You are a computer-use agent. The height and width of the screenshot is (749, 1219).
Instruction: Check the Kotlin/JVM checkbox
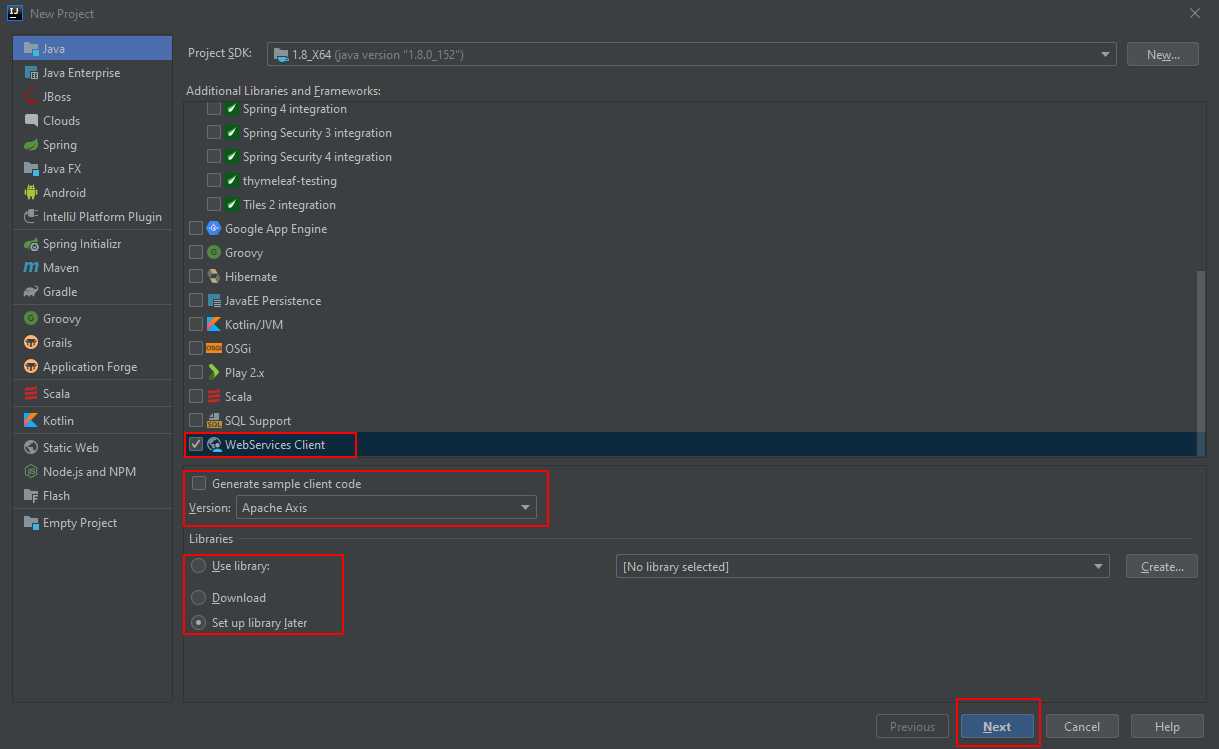click(x=196, y=324)
